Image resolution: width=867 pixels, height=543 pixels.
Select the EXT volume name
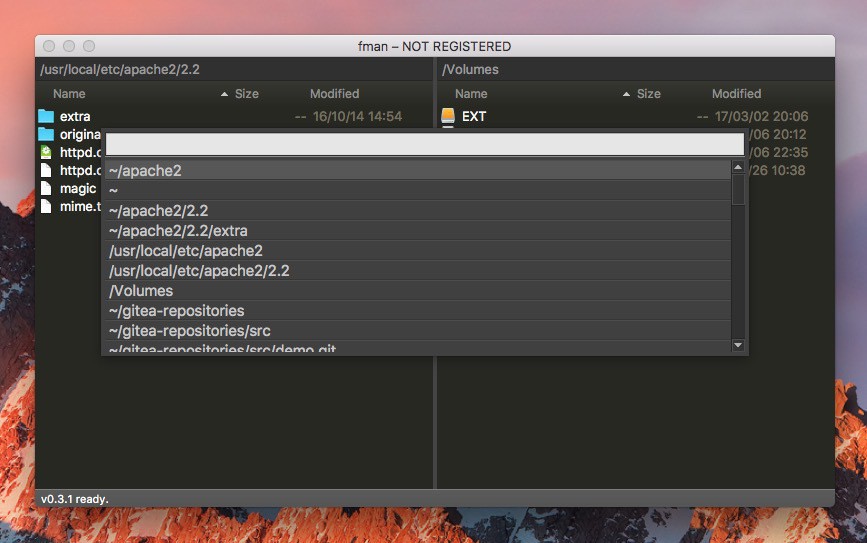click(474, 117)
